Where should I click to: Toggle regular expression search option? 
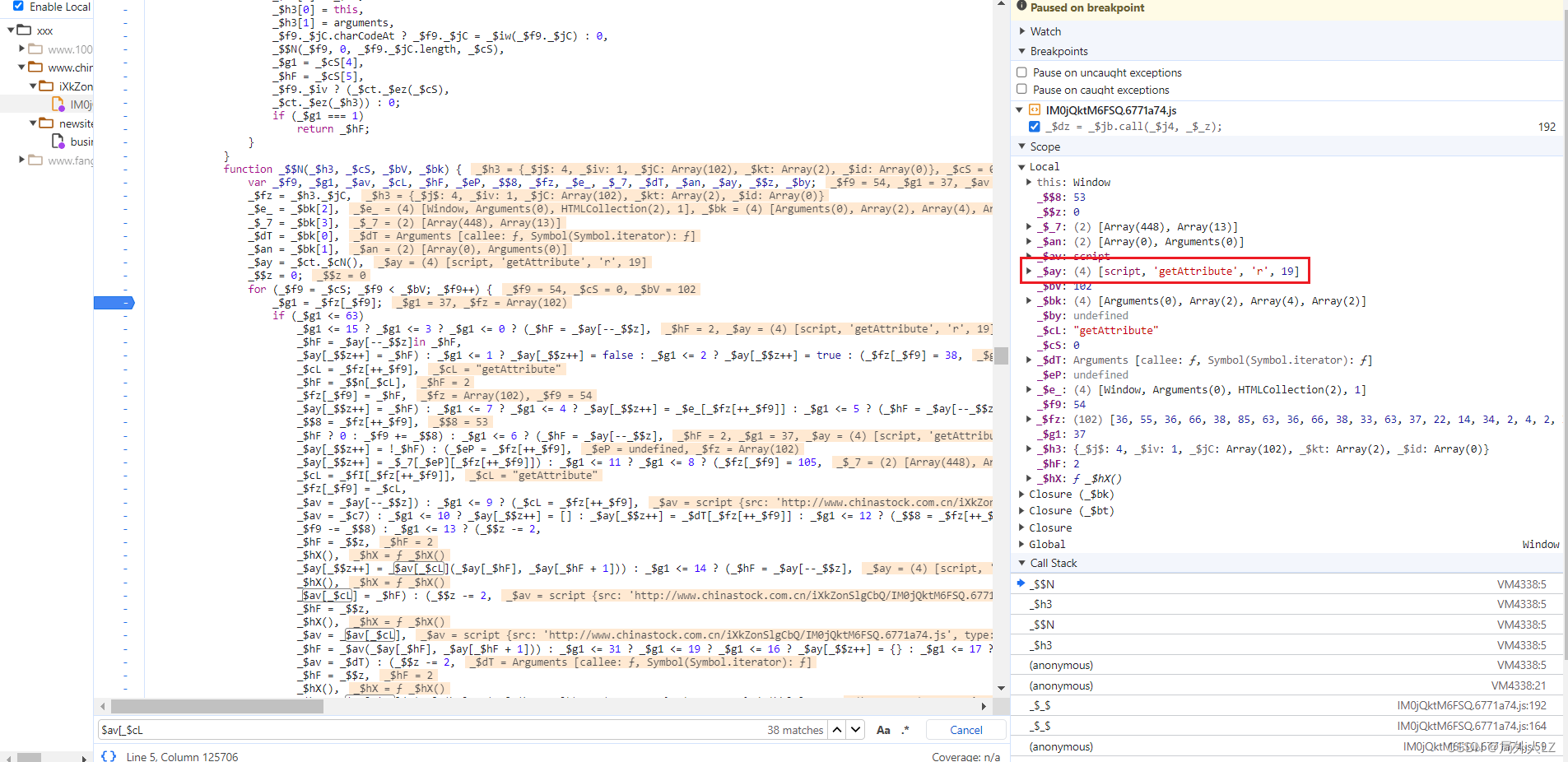click(905, 730)
